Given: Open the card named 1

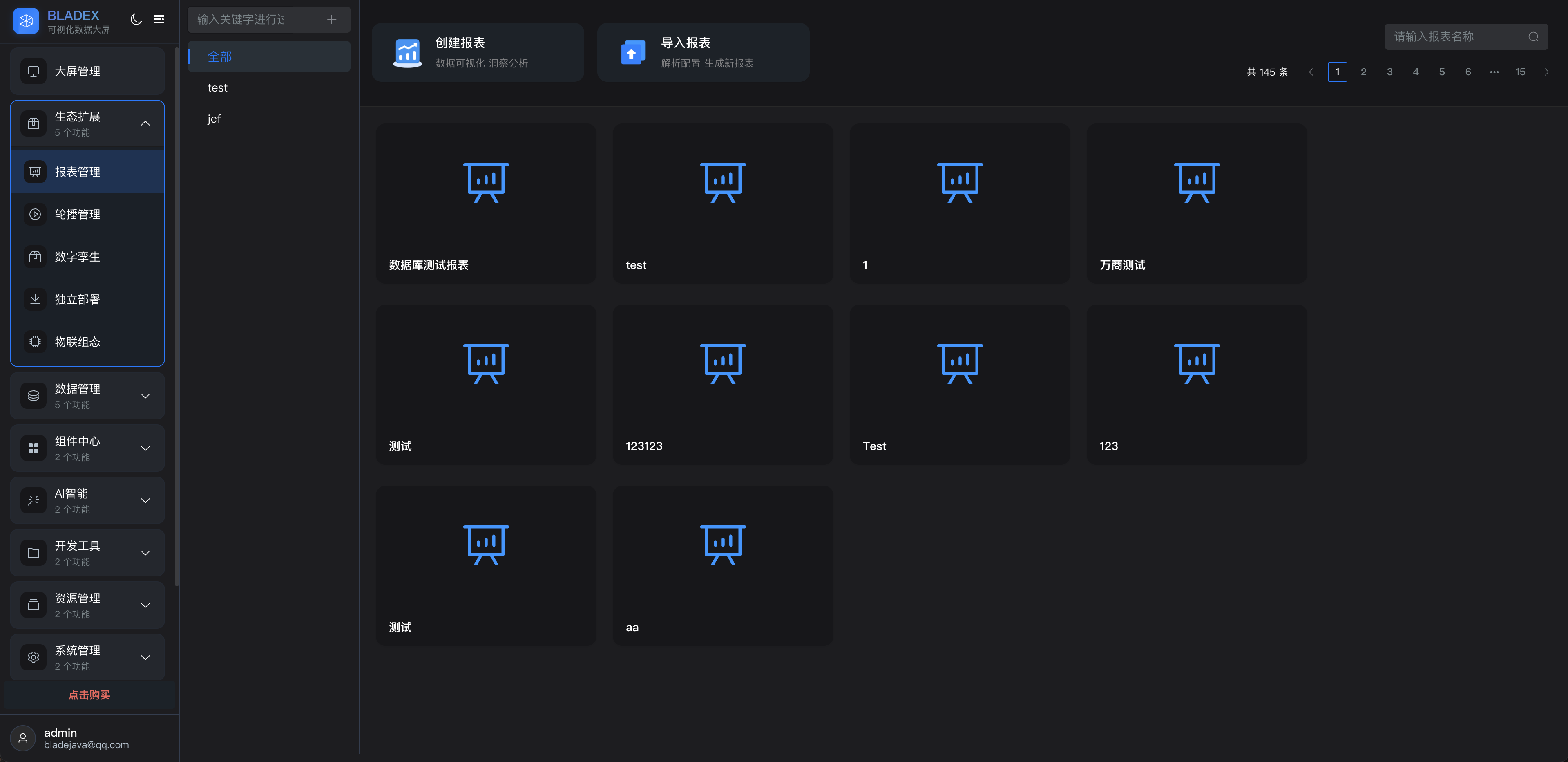Looking at the screenshot, I should pos(960,204).
